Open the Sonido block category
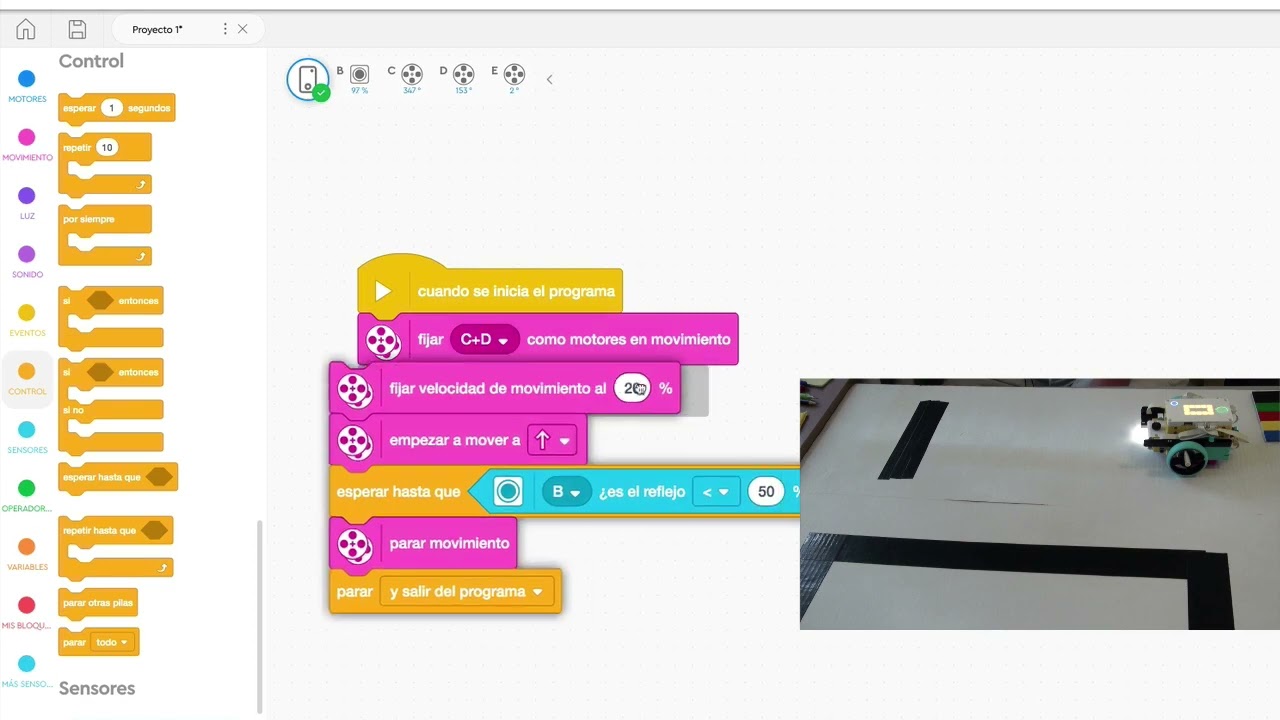 coord(27,261)
